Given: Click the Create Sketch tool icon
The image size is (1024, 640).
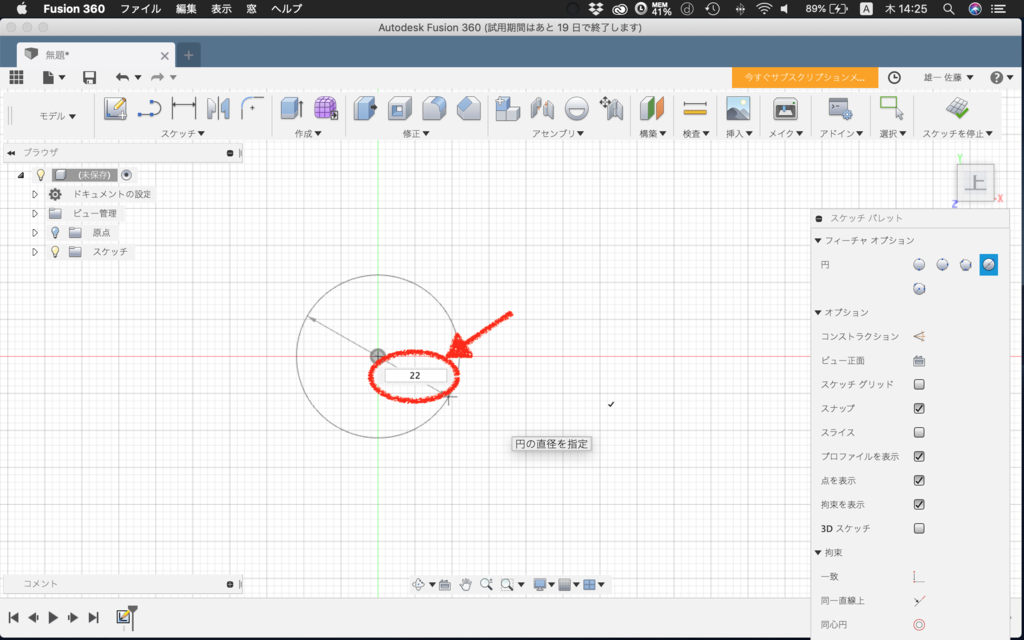Looking at the screenshot, I should point(115,108).
